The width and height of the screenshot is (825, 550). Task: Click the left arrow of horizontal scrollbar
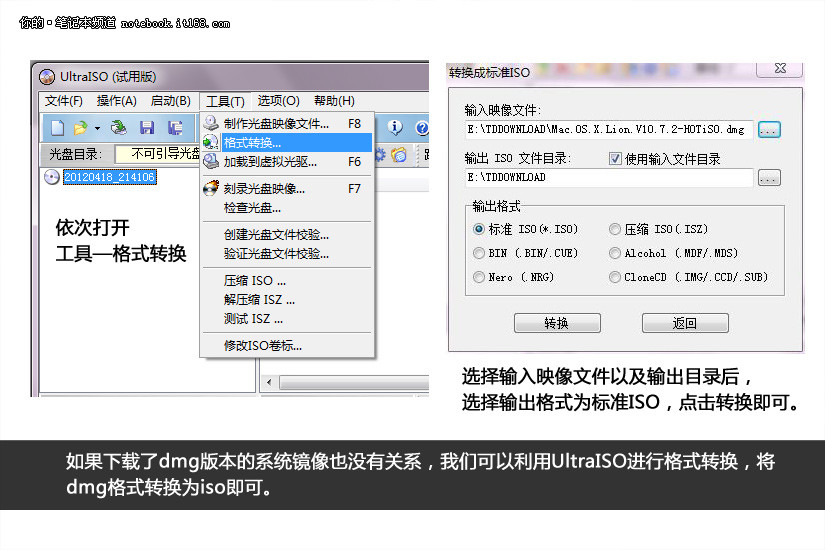tap(269, 382)
